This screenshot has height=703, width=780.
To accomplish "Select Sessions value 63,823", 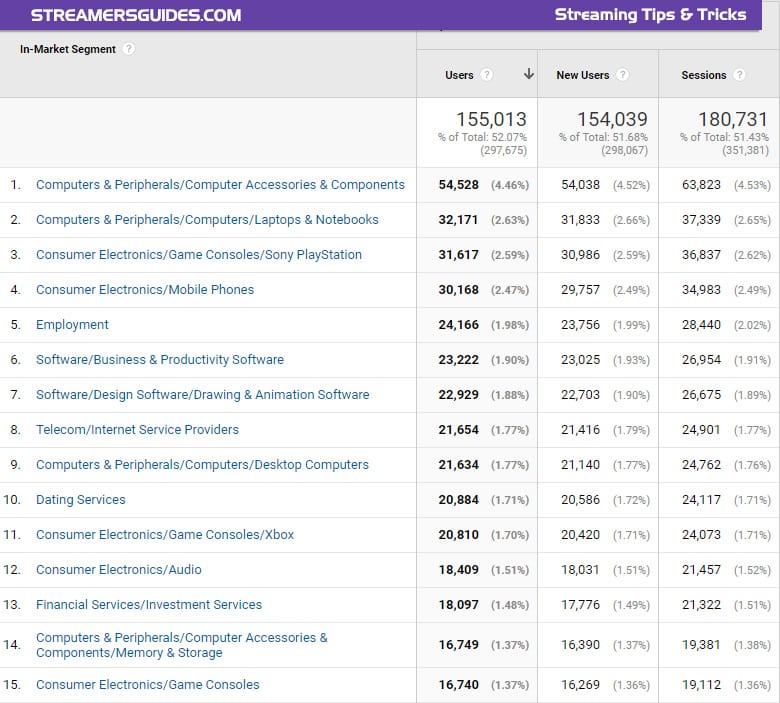I will (x=701, y=185).
